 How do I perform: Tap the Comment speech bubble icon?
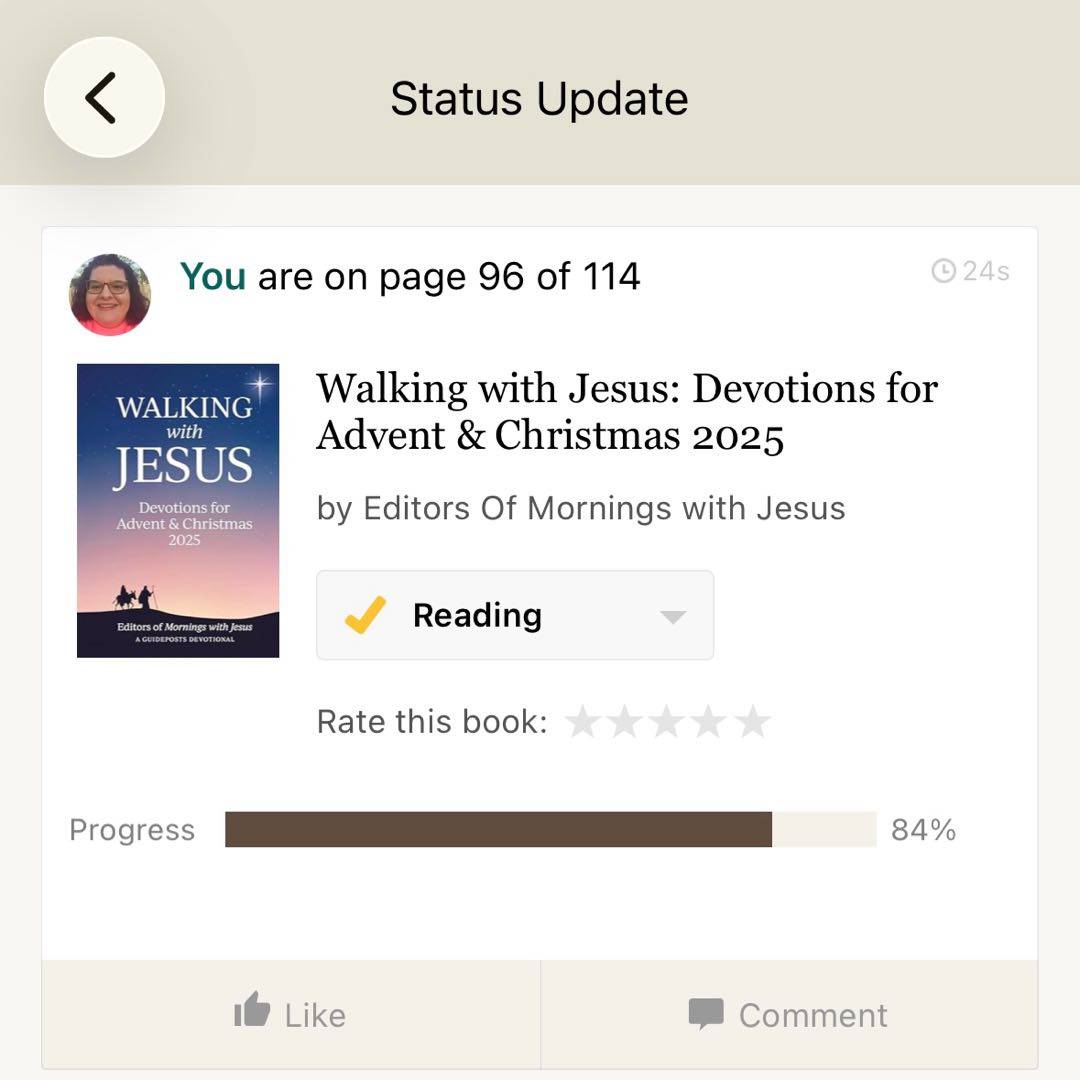click(706, 1014)
